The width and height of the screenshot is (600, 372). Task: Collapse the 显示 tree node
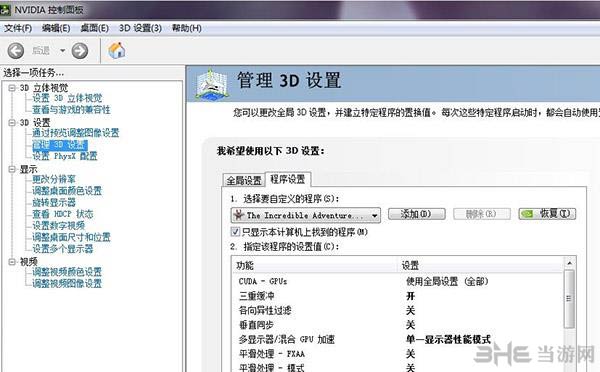[x=12, y=169]
